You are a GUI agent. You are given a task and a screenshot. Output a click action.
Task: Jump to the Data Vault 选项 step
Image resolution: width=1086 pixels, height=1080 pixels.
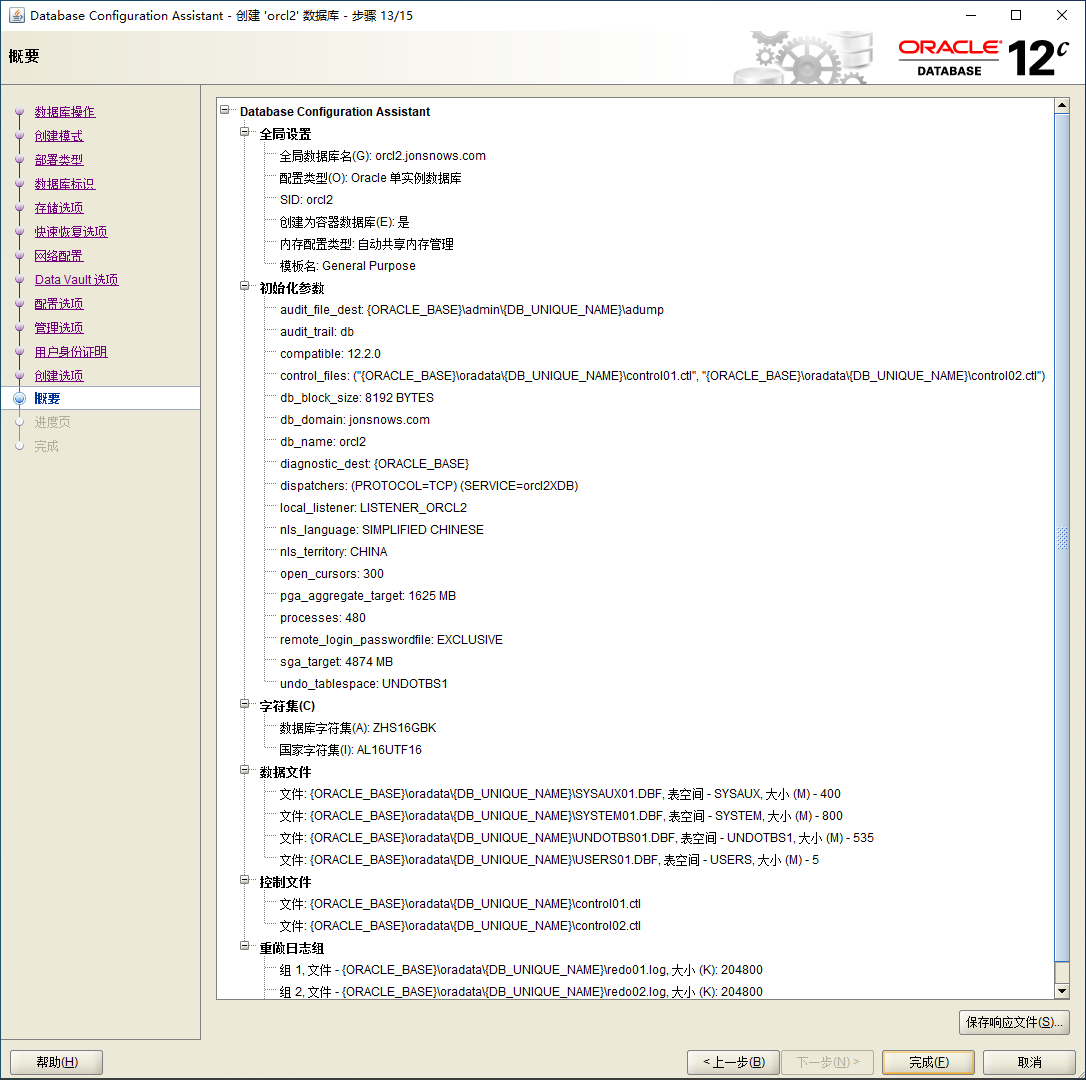76,280
